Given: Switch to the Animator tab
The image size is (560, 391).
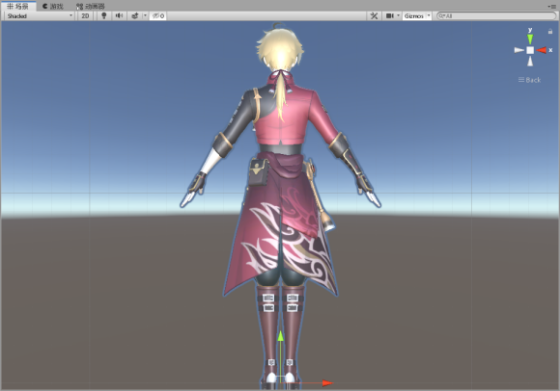Looking at the screenshot, I should click(x=91, y=6).
